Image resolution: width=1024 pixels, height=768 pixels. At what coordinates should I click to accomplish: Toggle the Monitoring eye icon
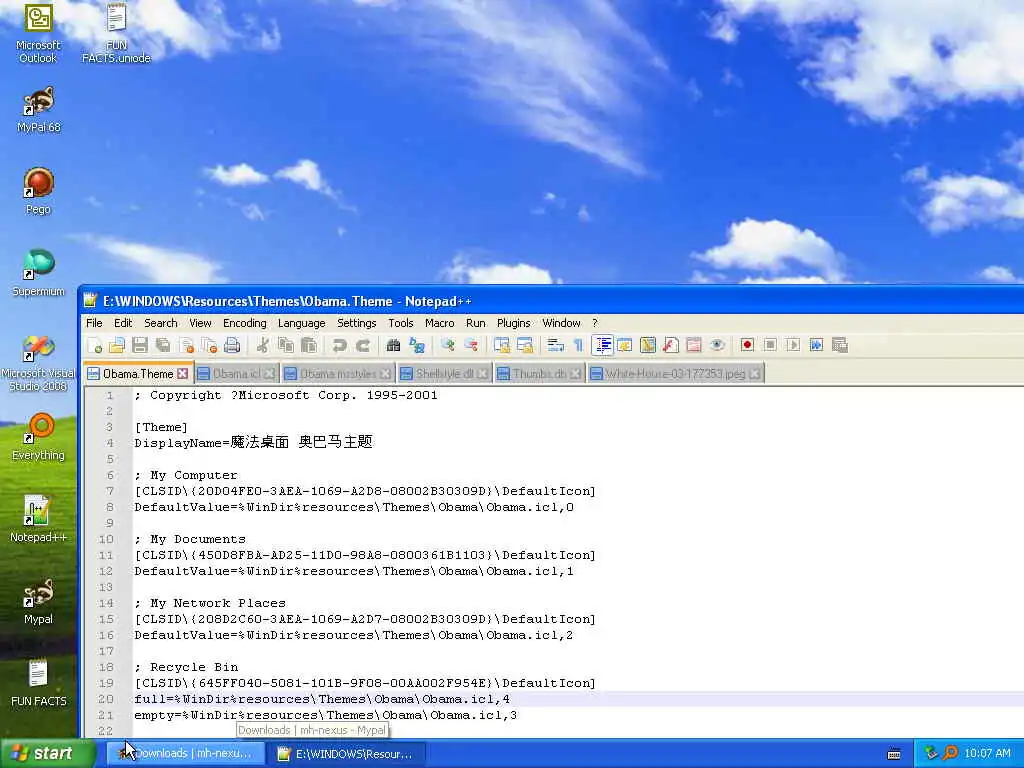717,345
